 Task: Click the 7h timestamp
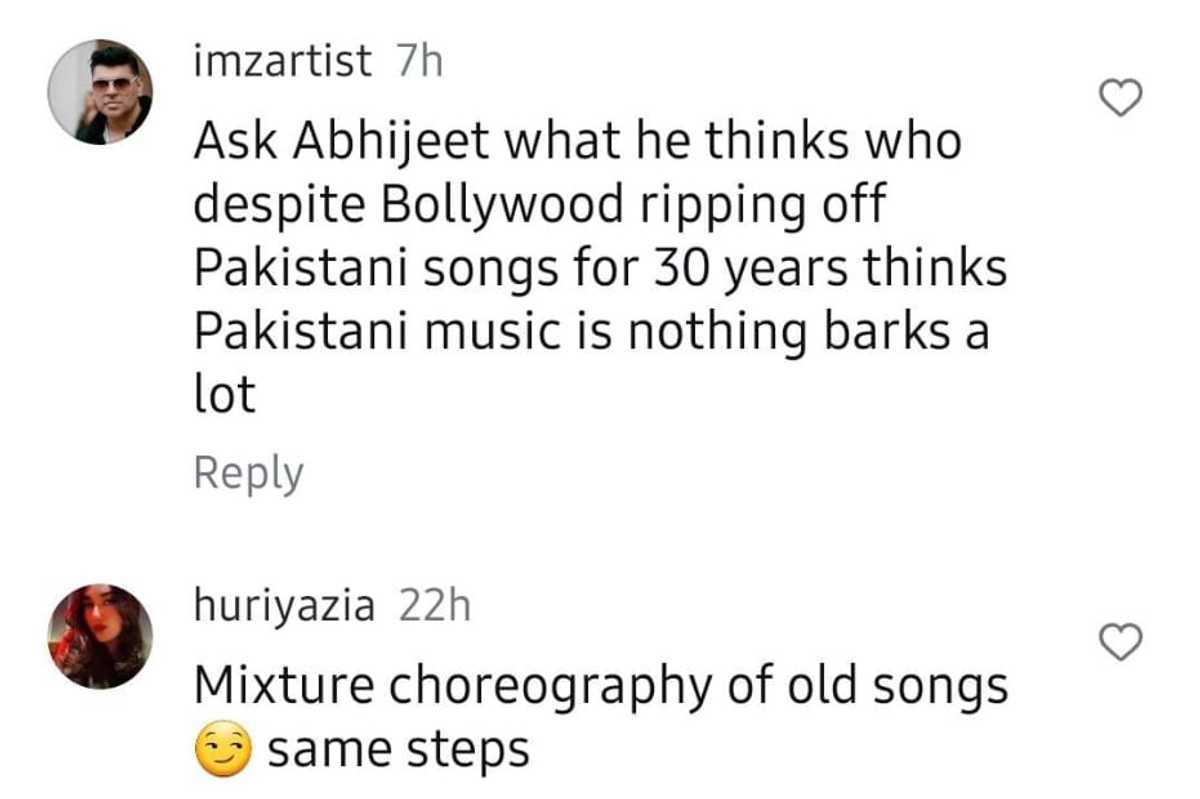click(x=419, y=64)
